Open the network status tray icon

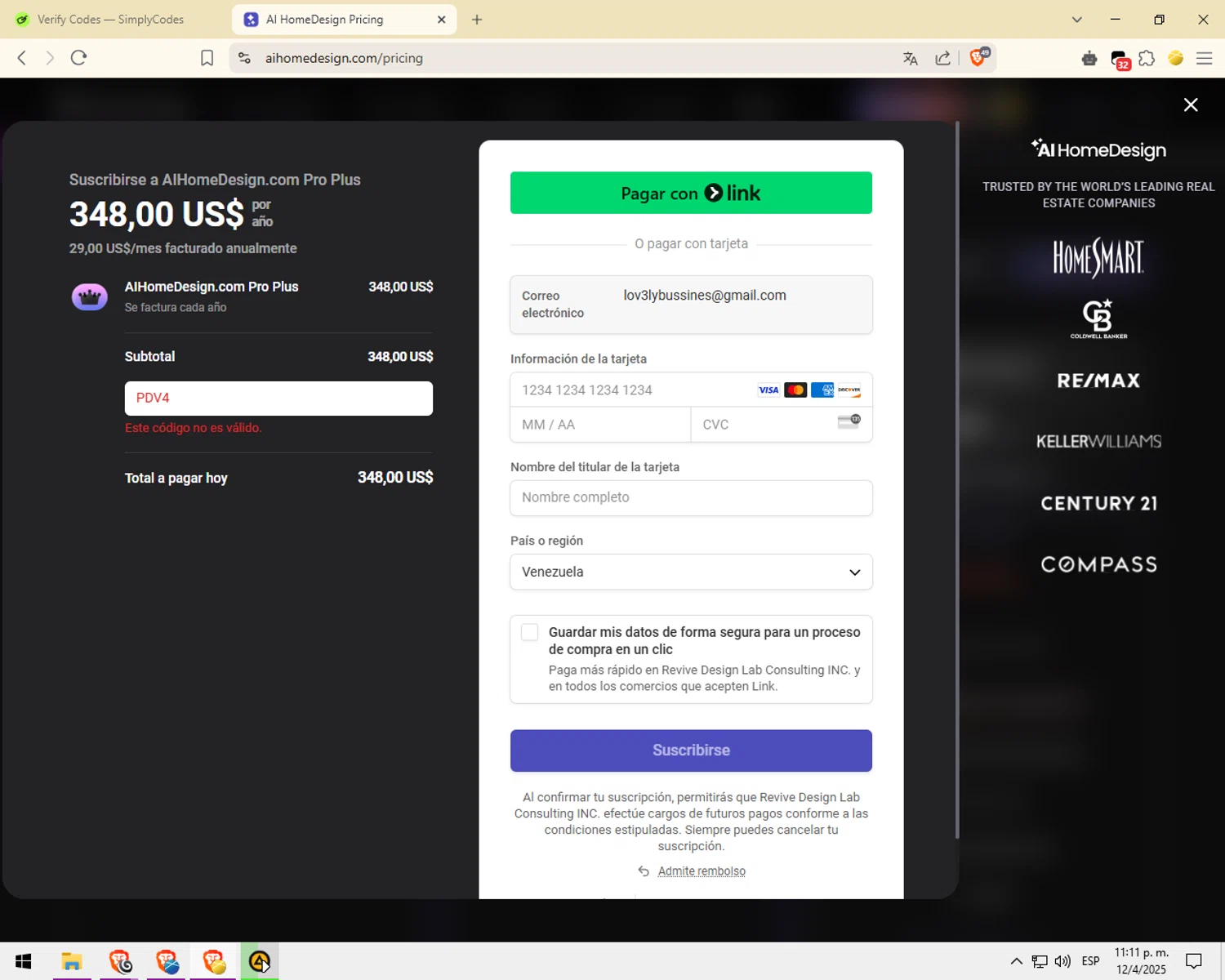tap(1040, 961)
